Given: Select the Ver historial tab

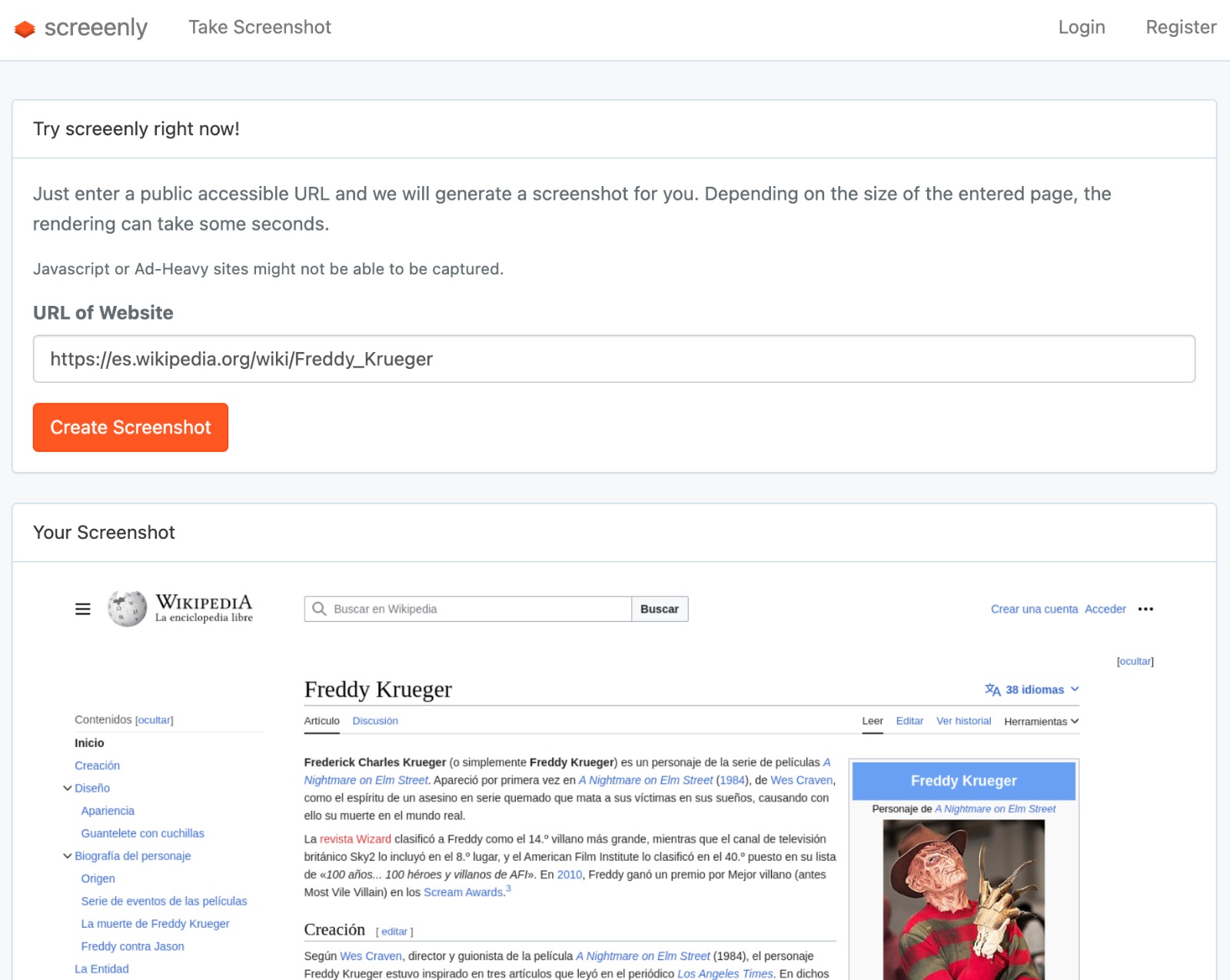Looking at the screenshot, I should (963, 721).
